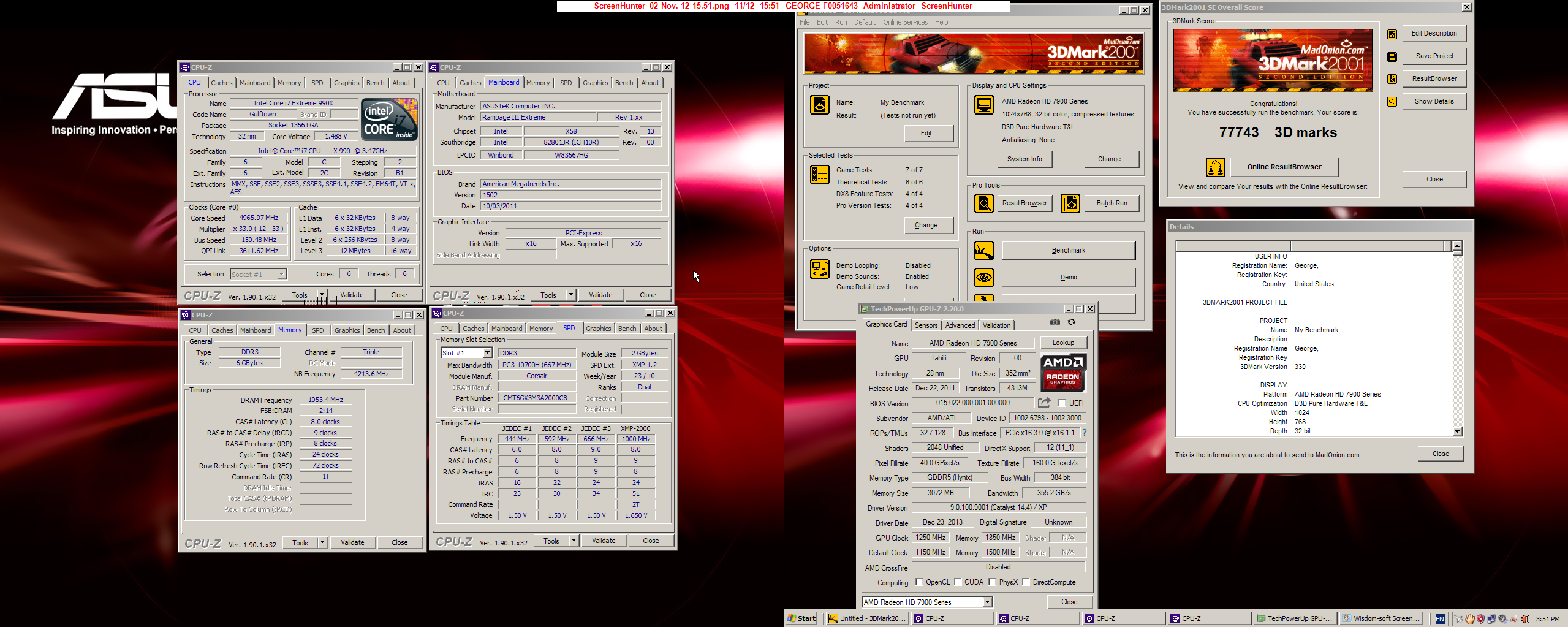Click the Save Project floppy icon

pyautogui.click(x=1392, y=56)
